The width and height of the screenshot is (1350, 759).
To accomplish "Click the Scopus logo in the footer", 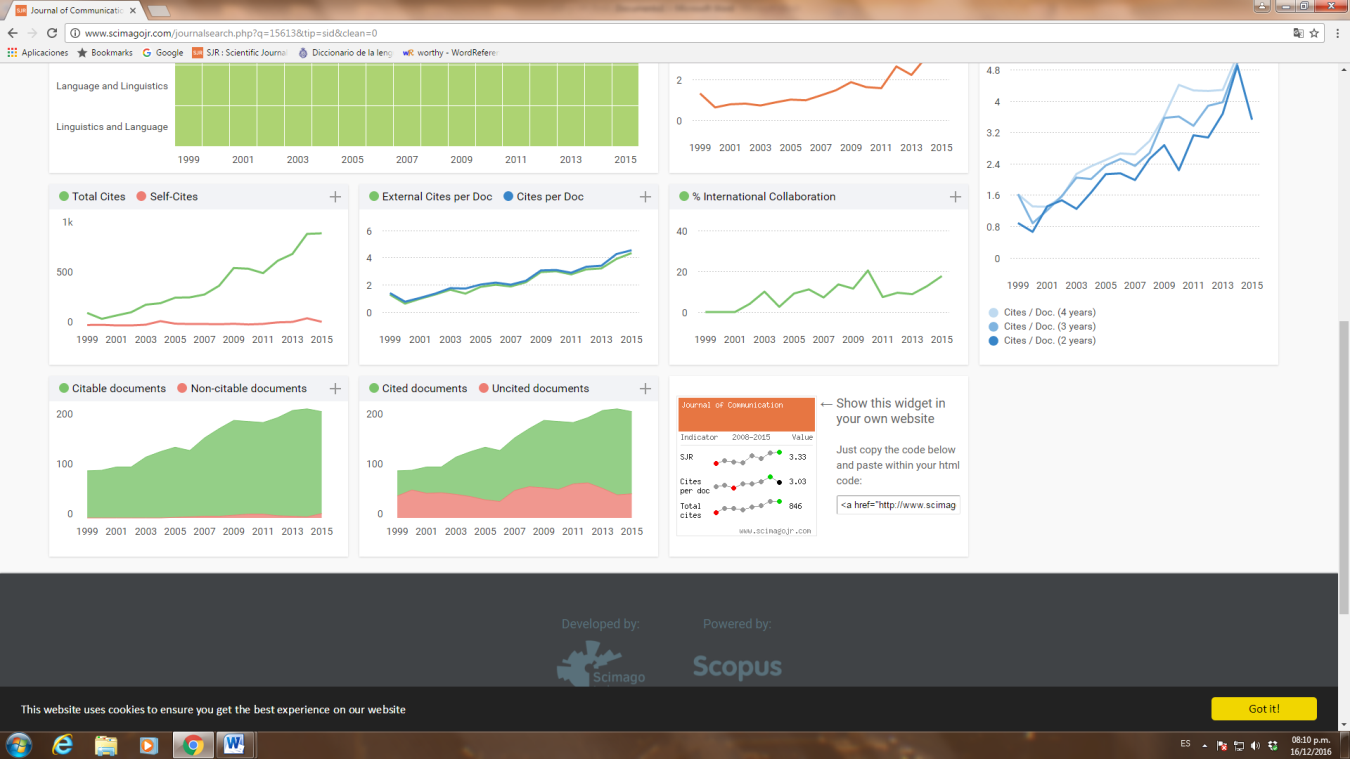I will (737, 667).
